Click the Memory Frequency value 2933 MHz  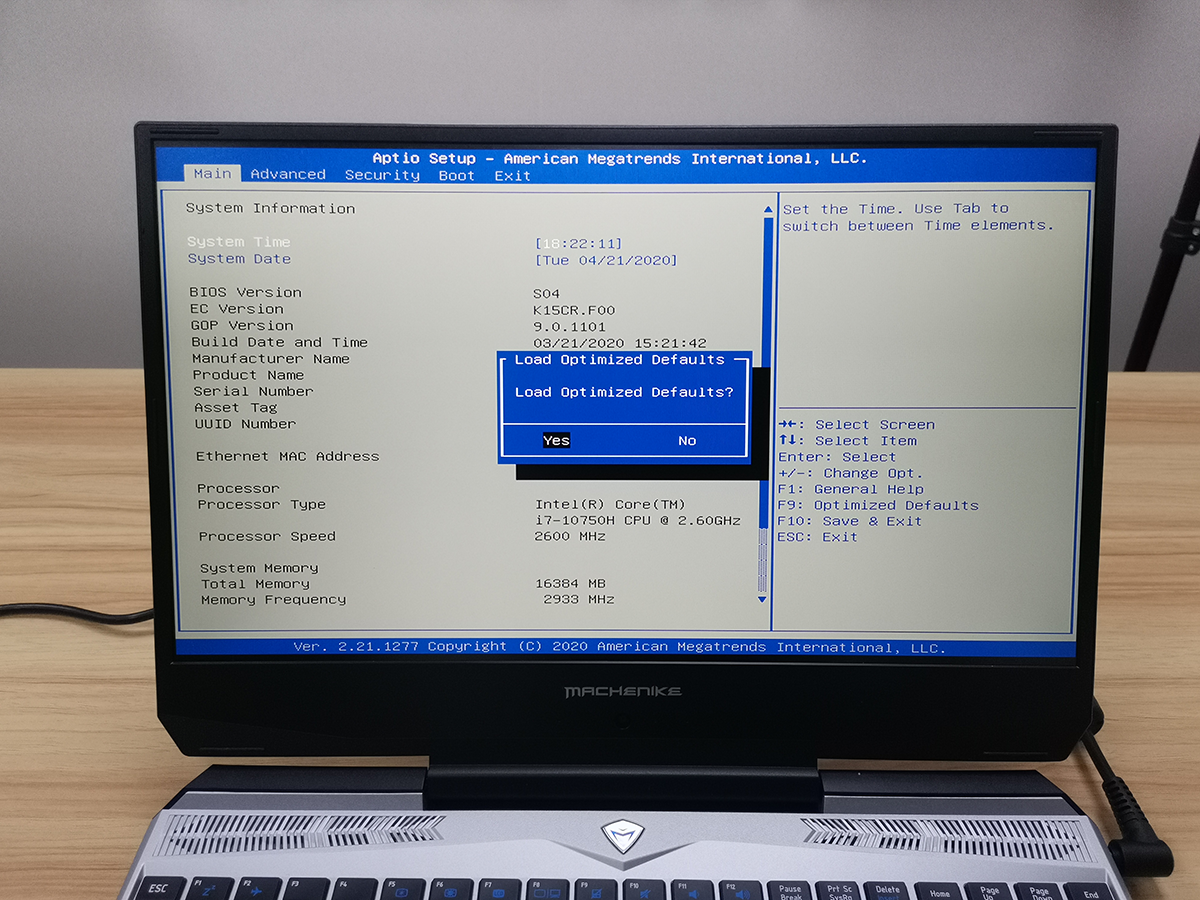pos(579,599)
